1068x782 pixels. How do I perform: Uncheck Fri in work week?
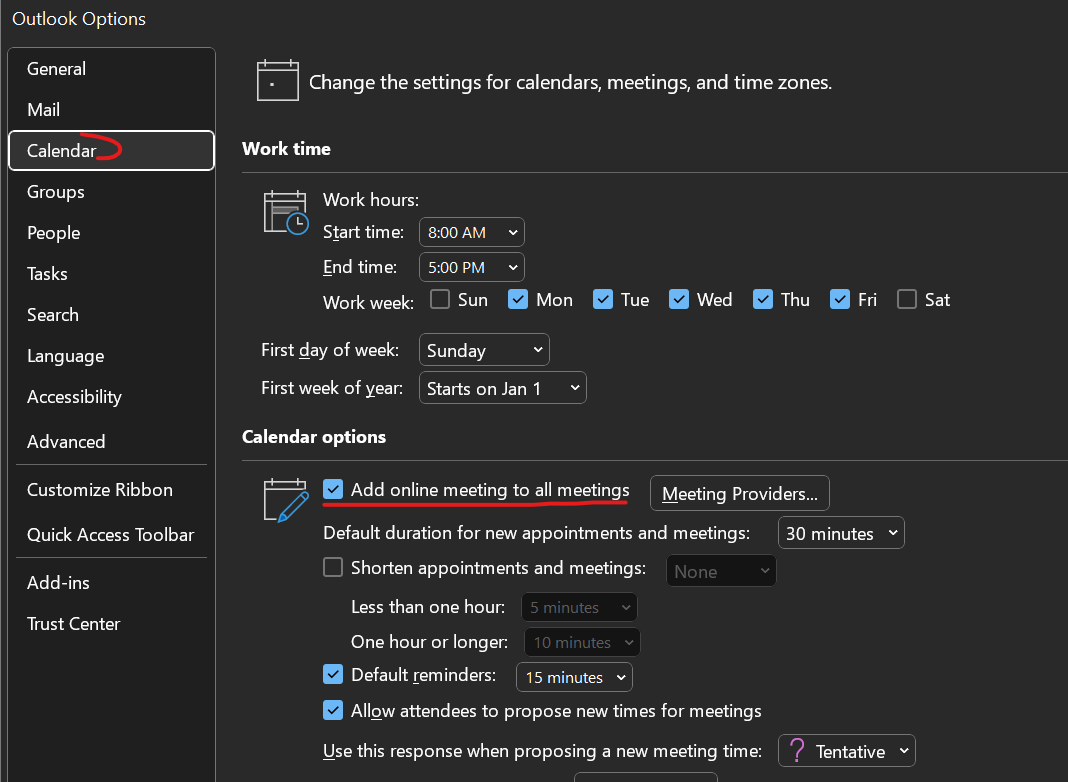840,299
